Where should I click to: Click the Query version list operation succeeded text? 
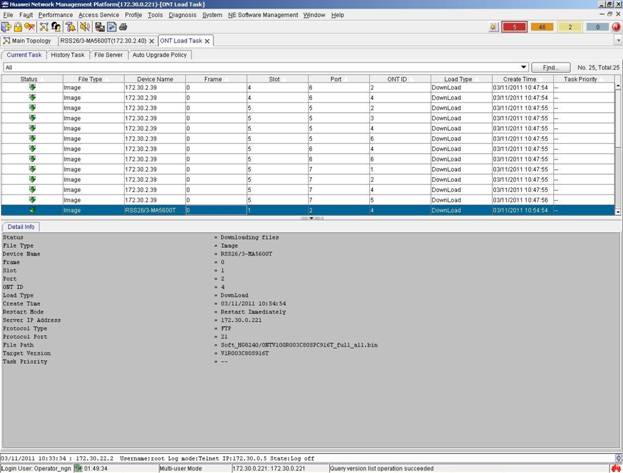[381, 469]
